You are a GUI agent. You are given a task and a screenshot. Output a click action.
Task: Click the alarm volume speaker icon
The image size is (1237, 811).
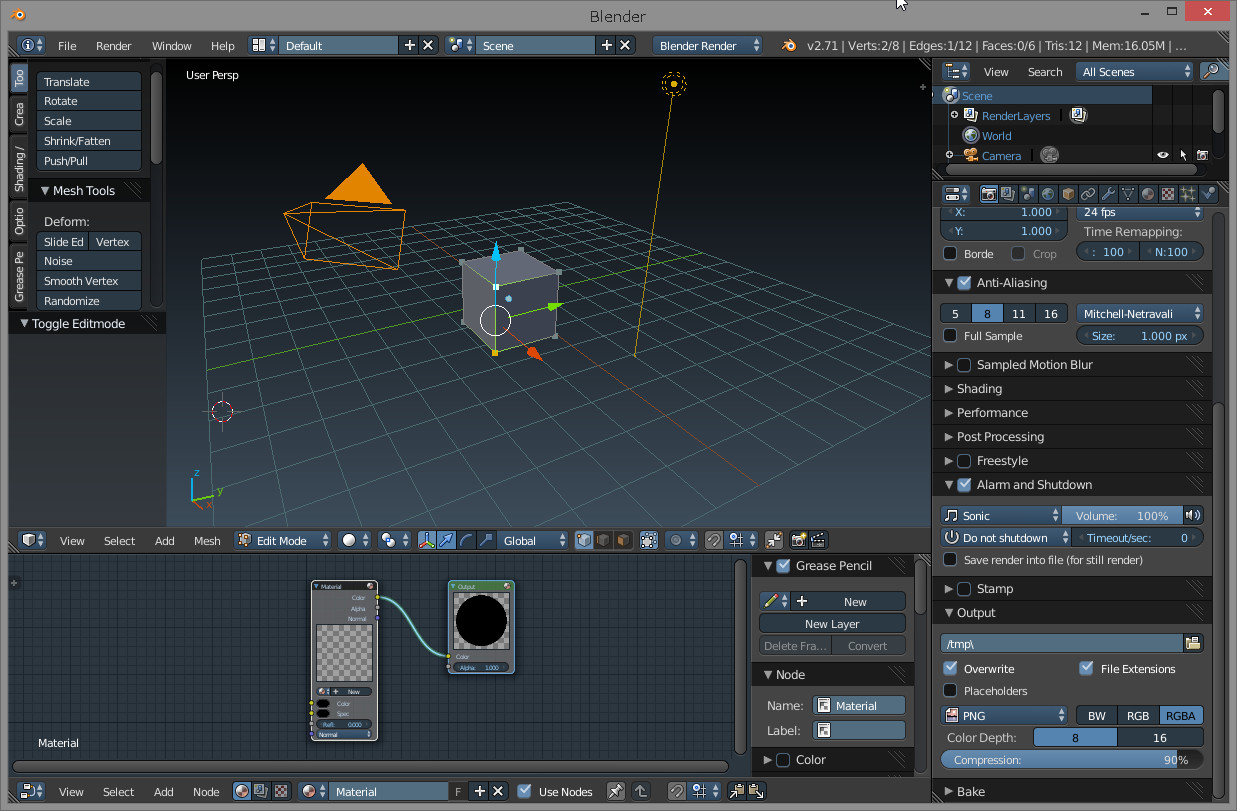pyautogui.click(x=1192, y=515)
